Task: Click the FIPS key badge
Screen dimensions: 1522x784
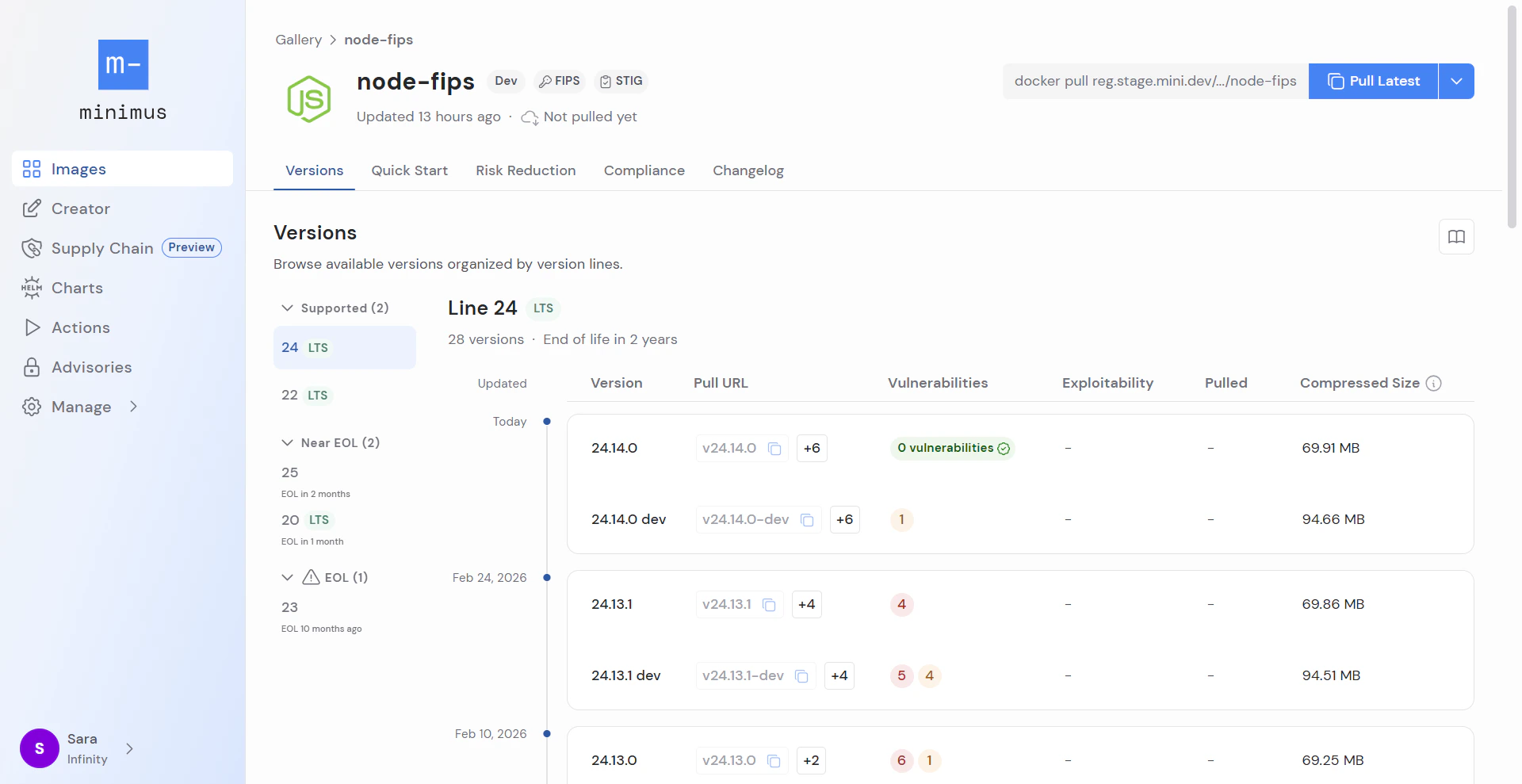Action: coord(560,81)
